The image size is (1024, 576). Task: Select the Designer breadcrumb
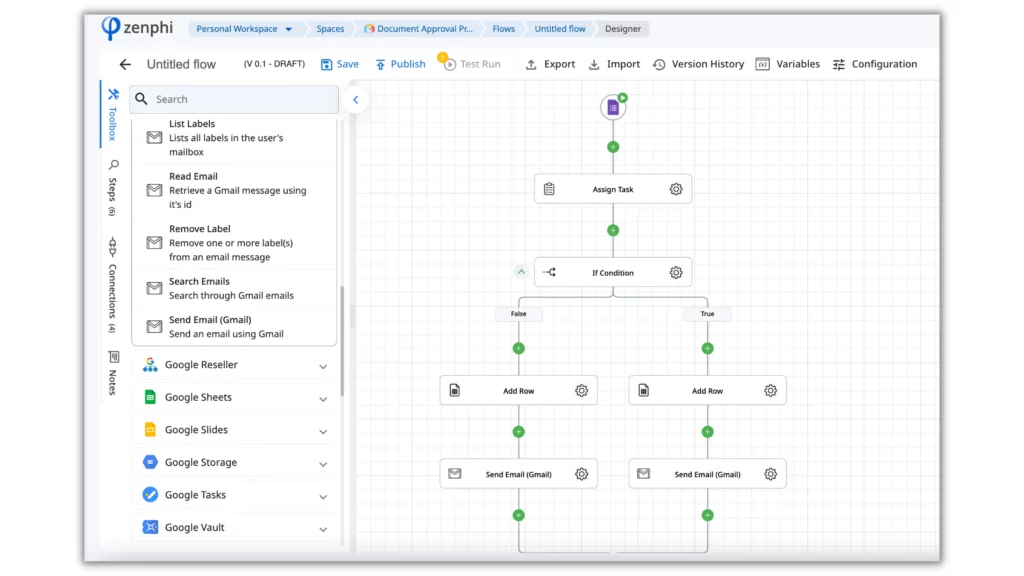click(622, 29)
